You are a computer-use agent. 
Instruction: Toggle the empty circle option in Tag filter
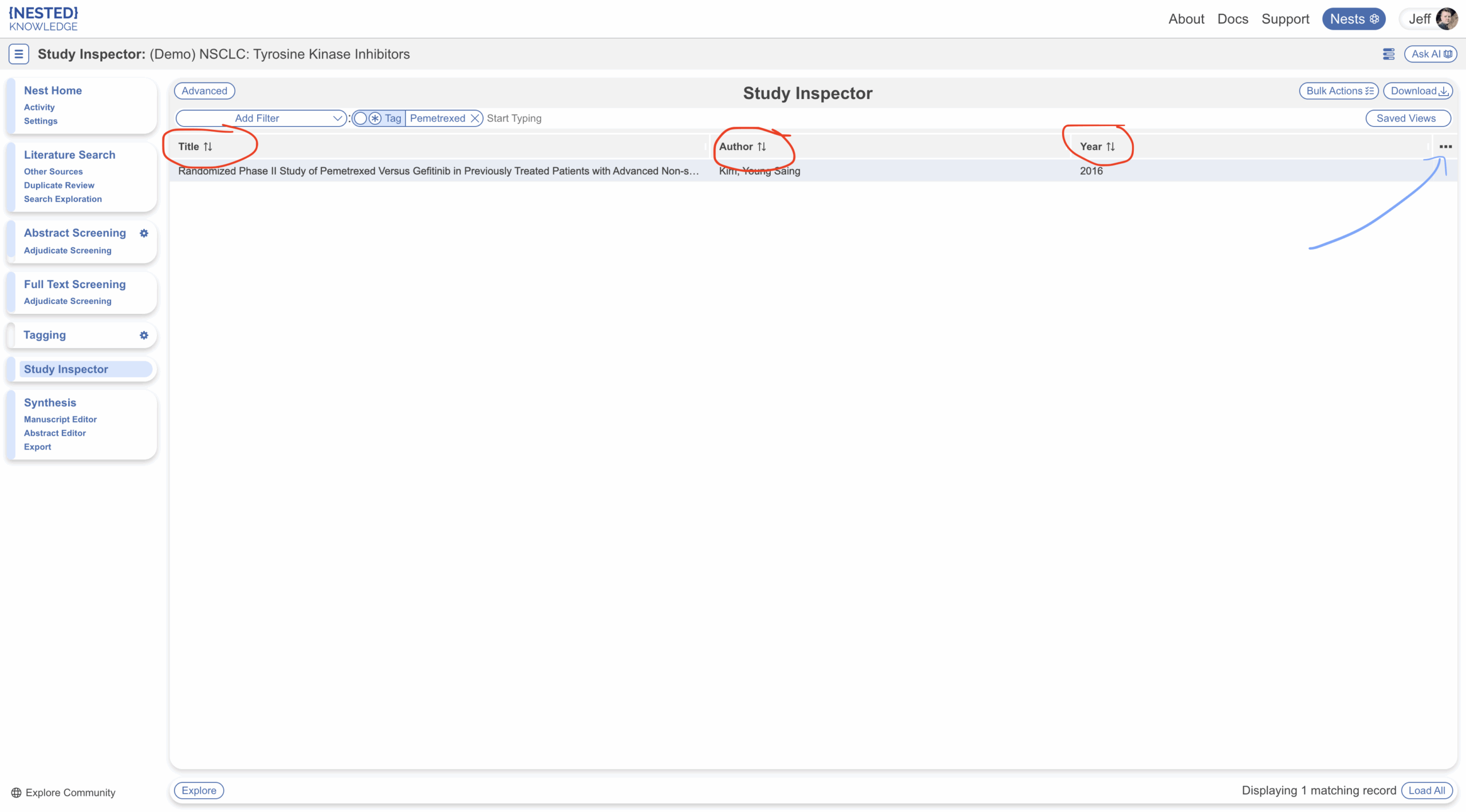click(x=360, y=118)
